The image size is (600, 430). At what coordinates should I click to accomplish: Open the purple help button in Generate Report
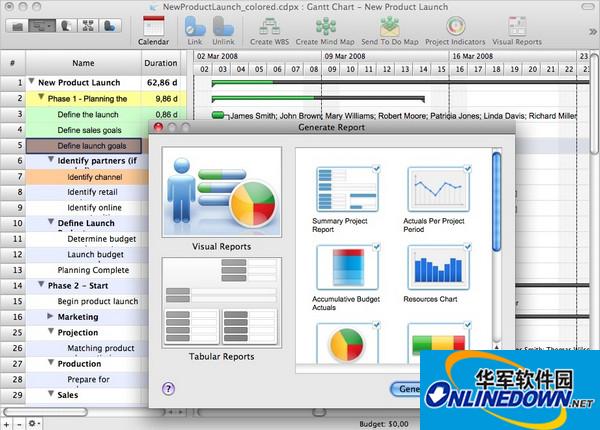coord(168,389)
